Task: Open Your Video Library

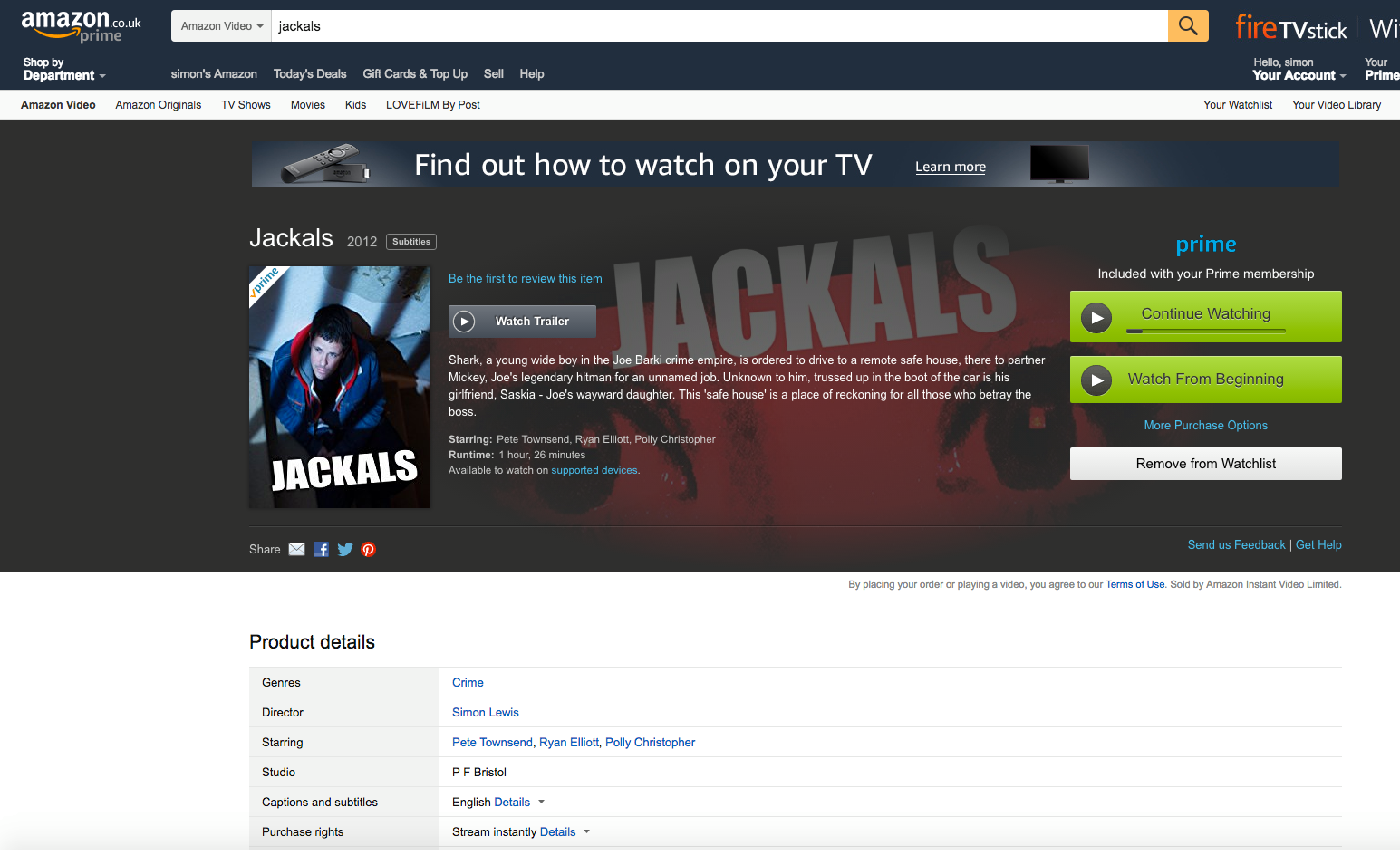Action: [1337, 105]
